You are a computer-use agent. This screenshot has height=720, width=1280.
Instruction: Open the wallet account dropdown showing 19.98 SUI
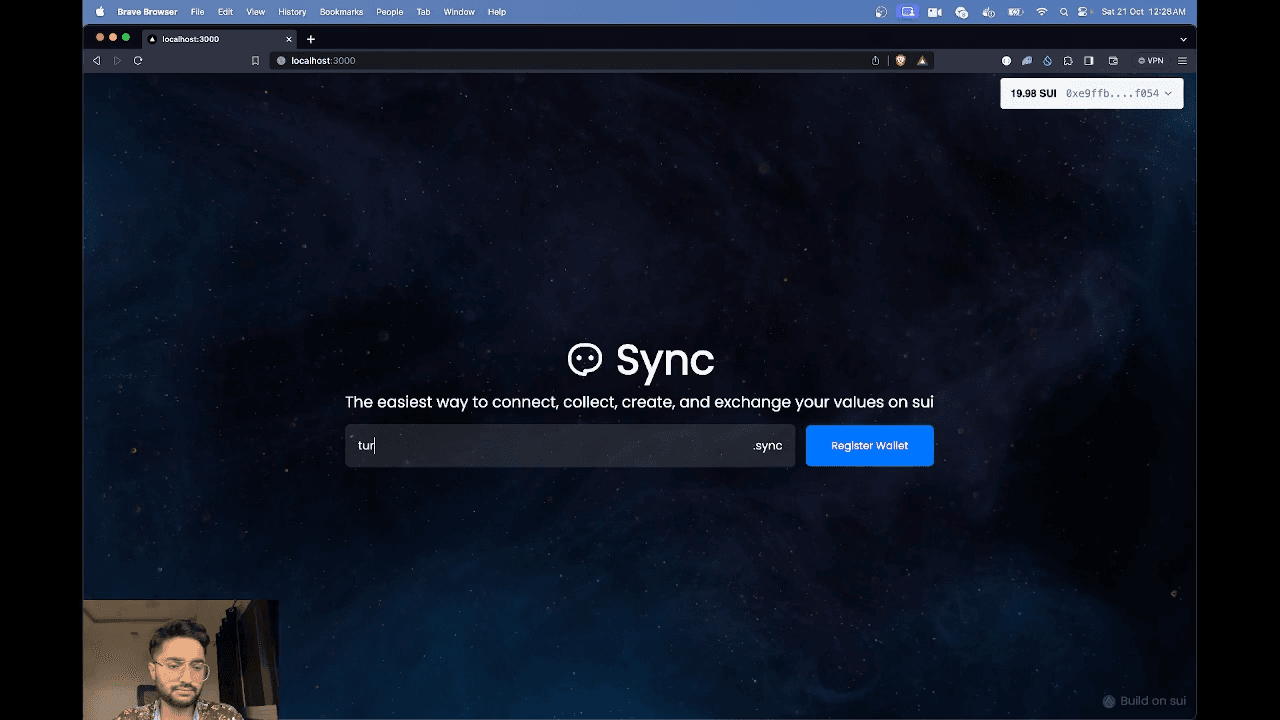click(x=1091, y=93)
